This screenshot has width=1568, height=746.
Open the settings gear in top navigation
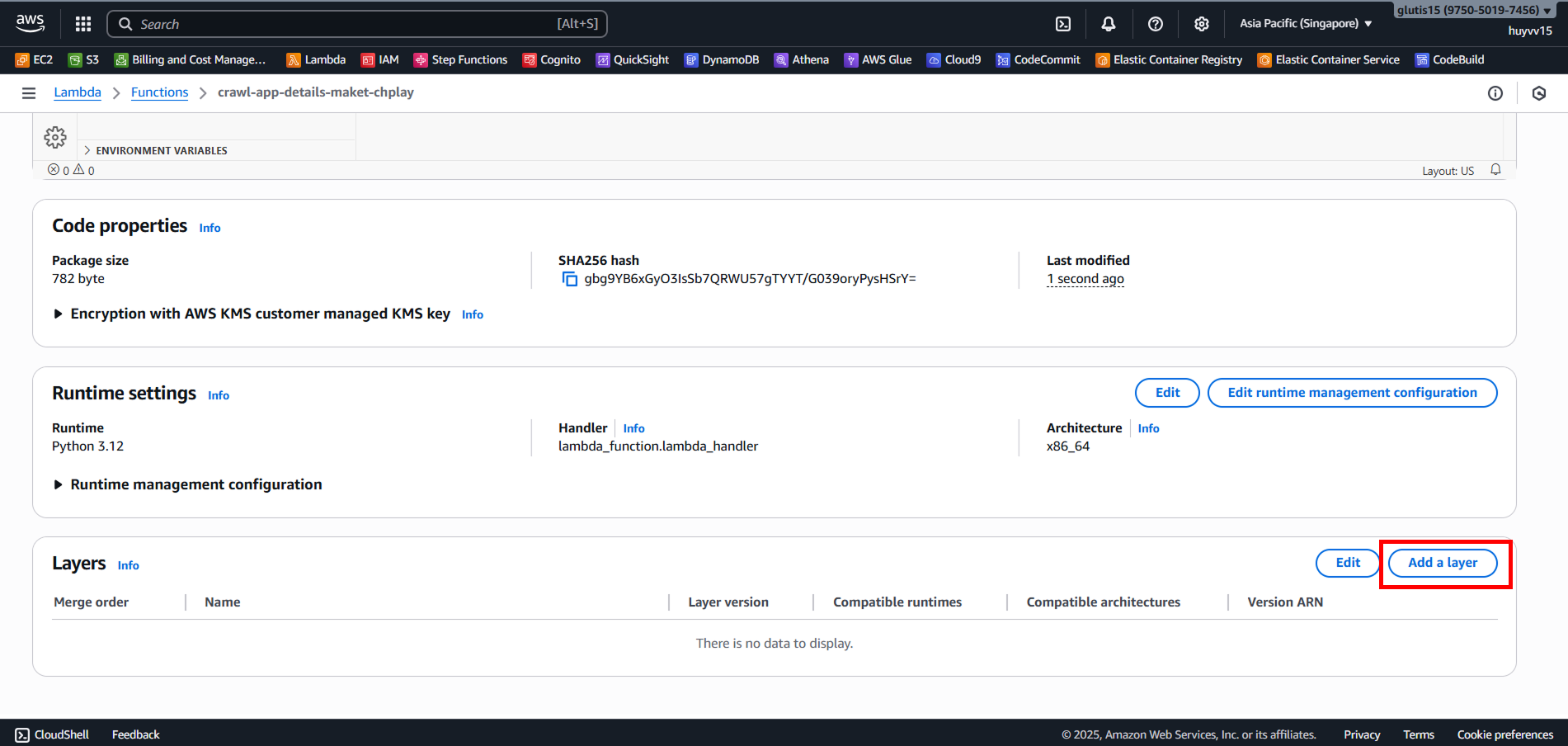click(x=1202, y=24)
